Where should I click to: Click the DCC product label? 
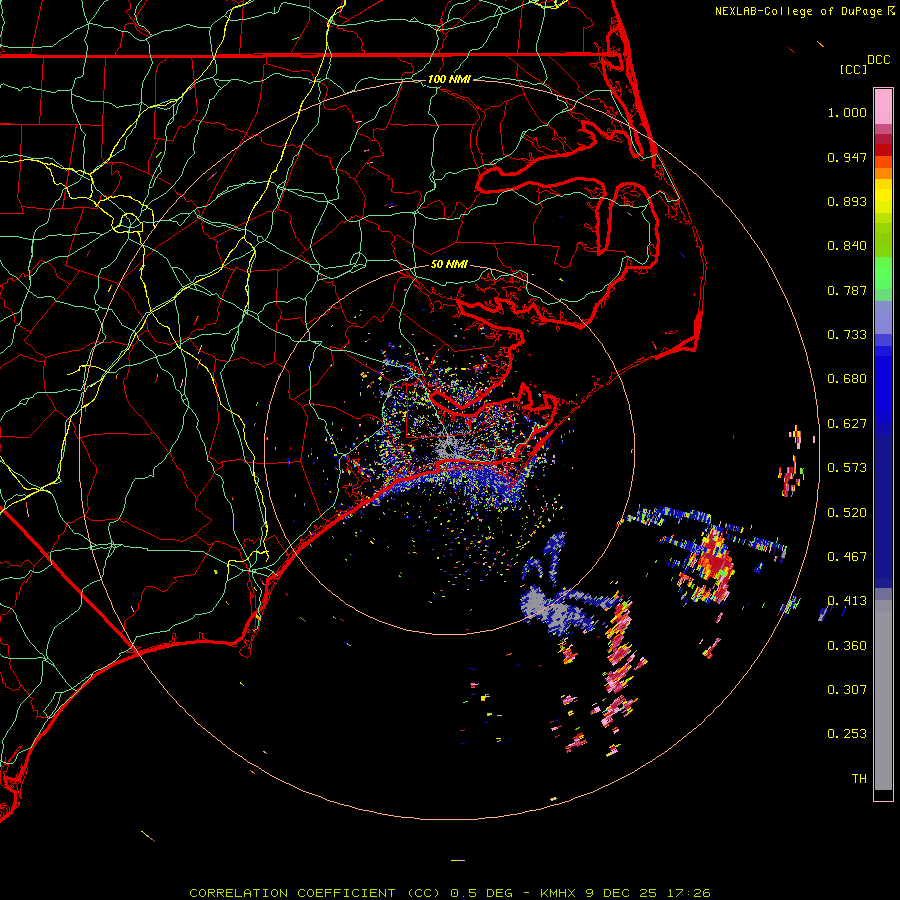tap(878, 60)
